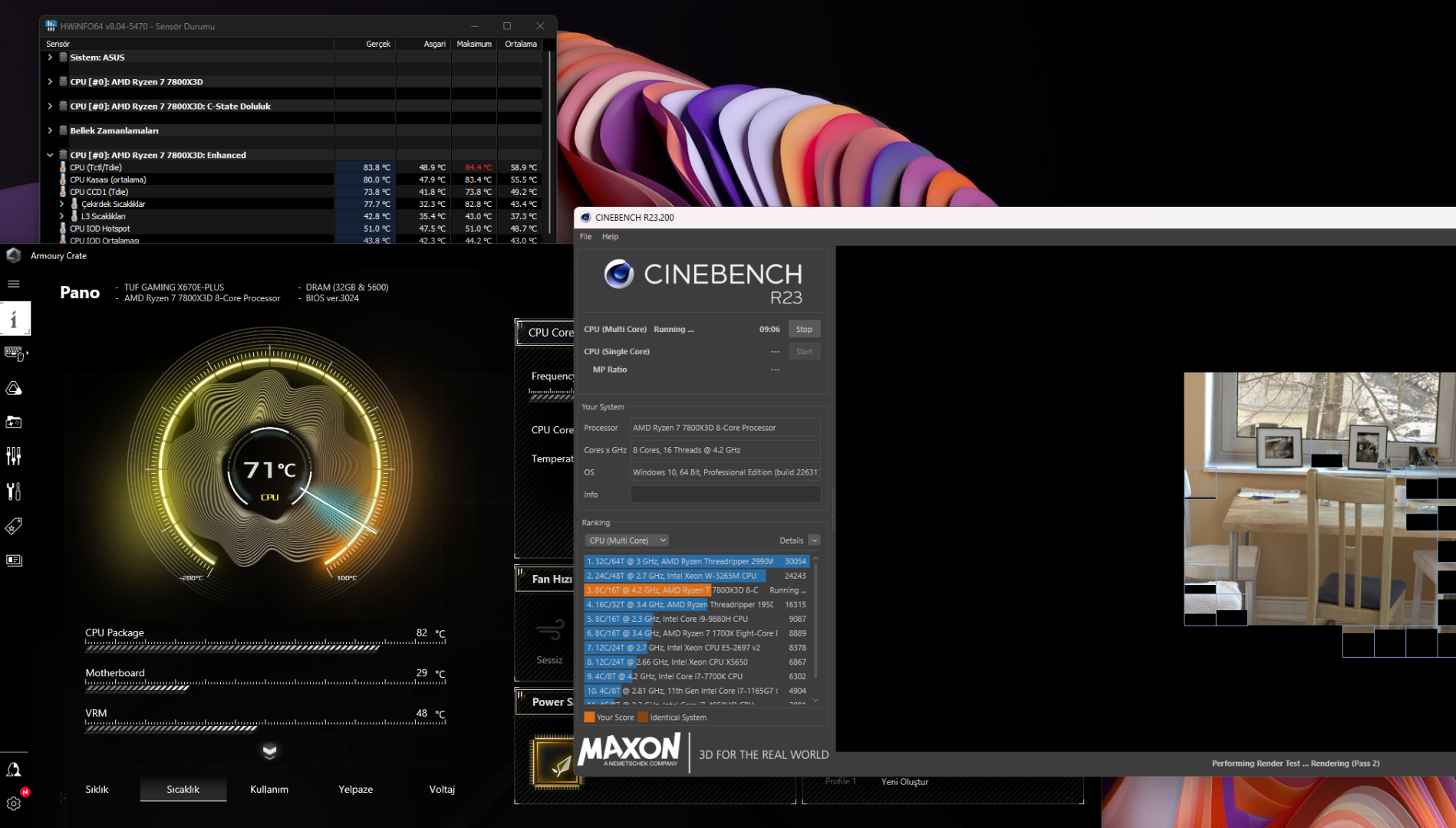Expand the Sistem: ASUS sensor group
The image size is (1456, 828).
pyautogui.click(x=50, y=58)
